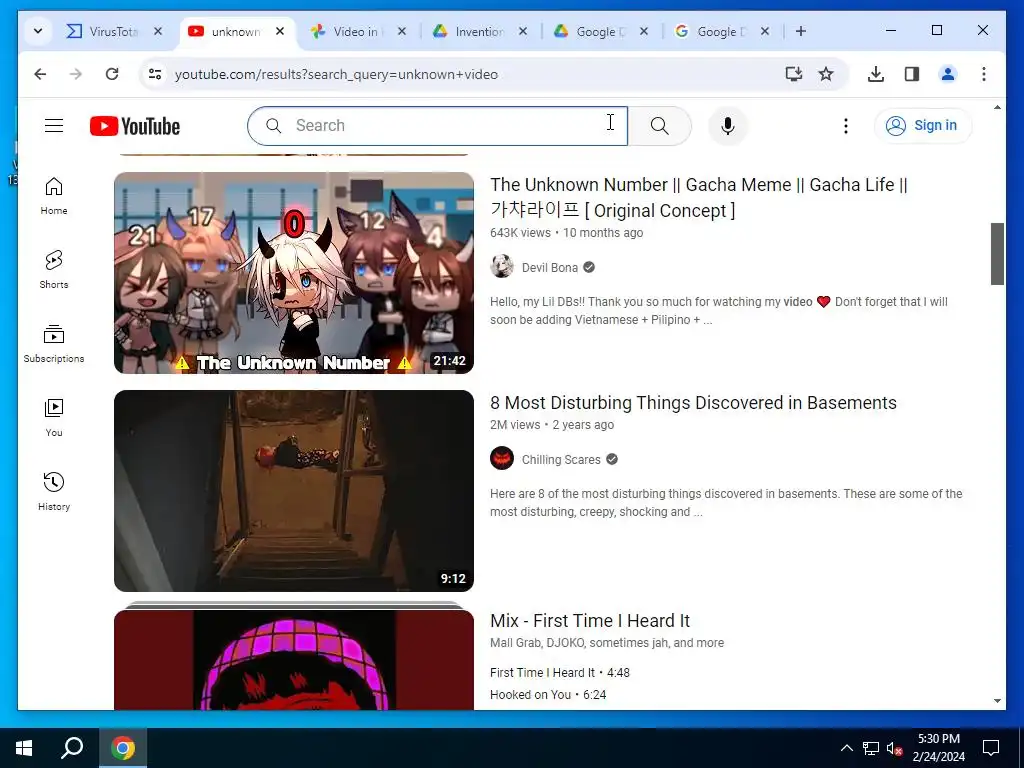Open Subscriptions in the sidebar
The height and width of the screenshot is (768, 1024).
(x=54, y=344)
